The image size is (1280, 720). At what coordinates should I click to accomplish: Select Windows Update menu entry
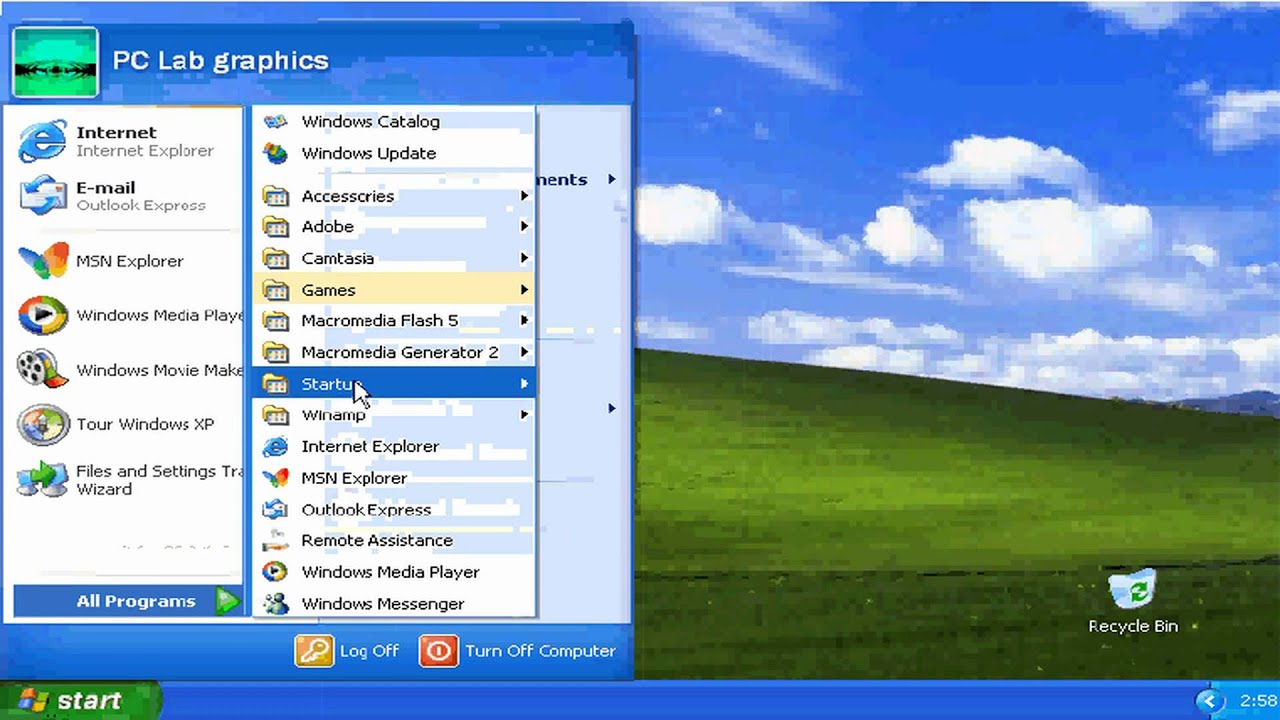pyautogui.click(x=395, y=153)
